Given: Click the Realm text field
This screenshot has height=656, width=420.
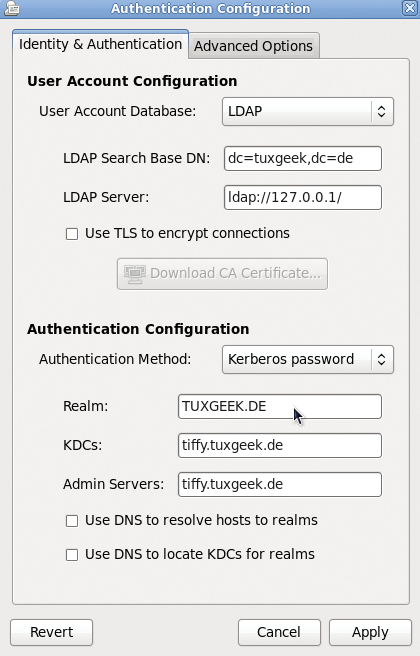Looking at the screenshot, I should point(280,406).
